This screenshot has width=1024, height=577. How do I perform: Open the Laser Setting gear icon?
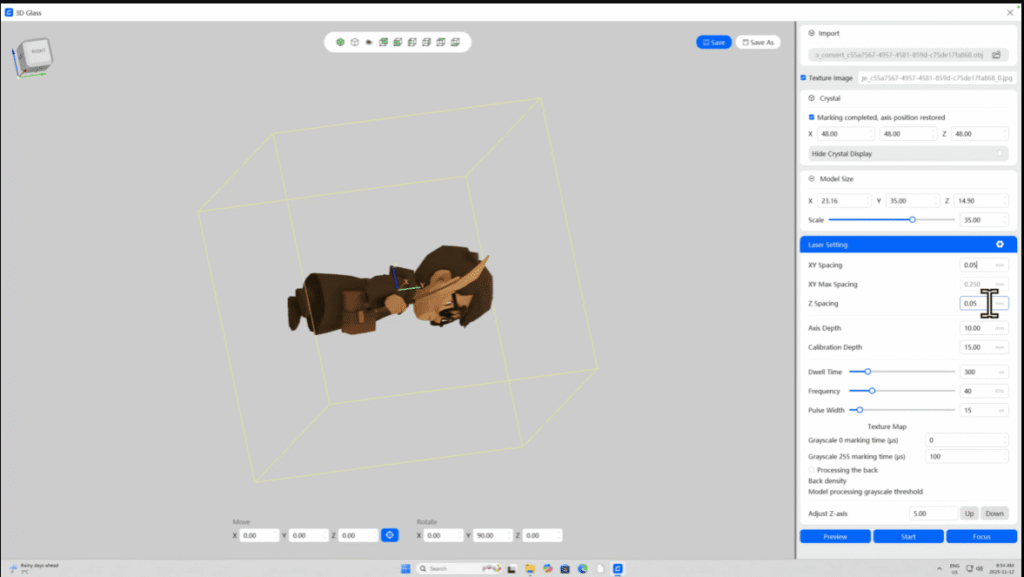(999, 244)
